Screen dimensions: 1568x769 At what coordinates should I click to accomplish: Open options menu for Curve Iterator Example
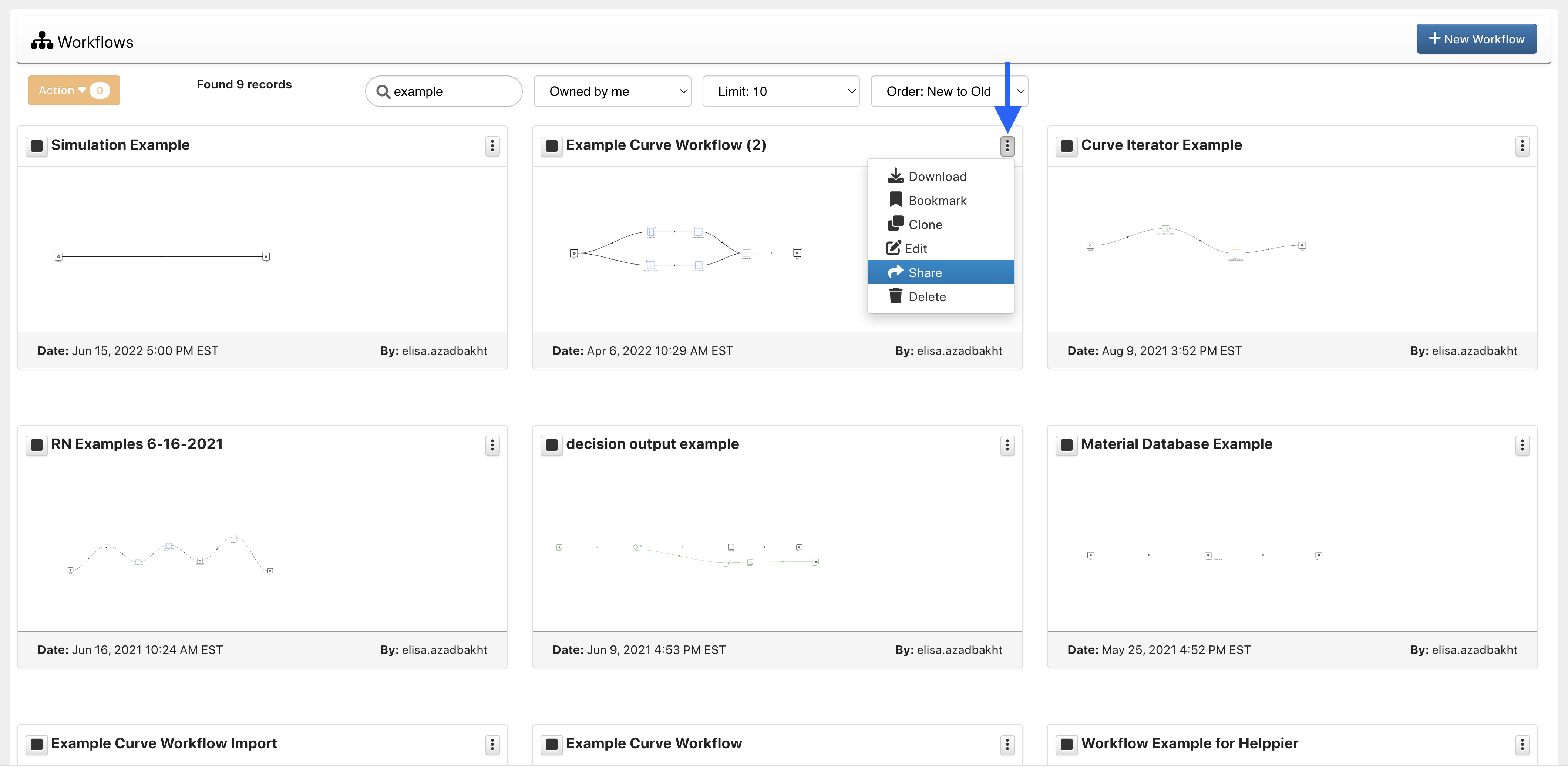point(1522,145)
